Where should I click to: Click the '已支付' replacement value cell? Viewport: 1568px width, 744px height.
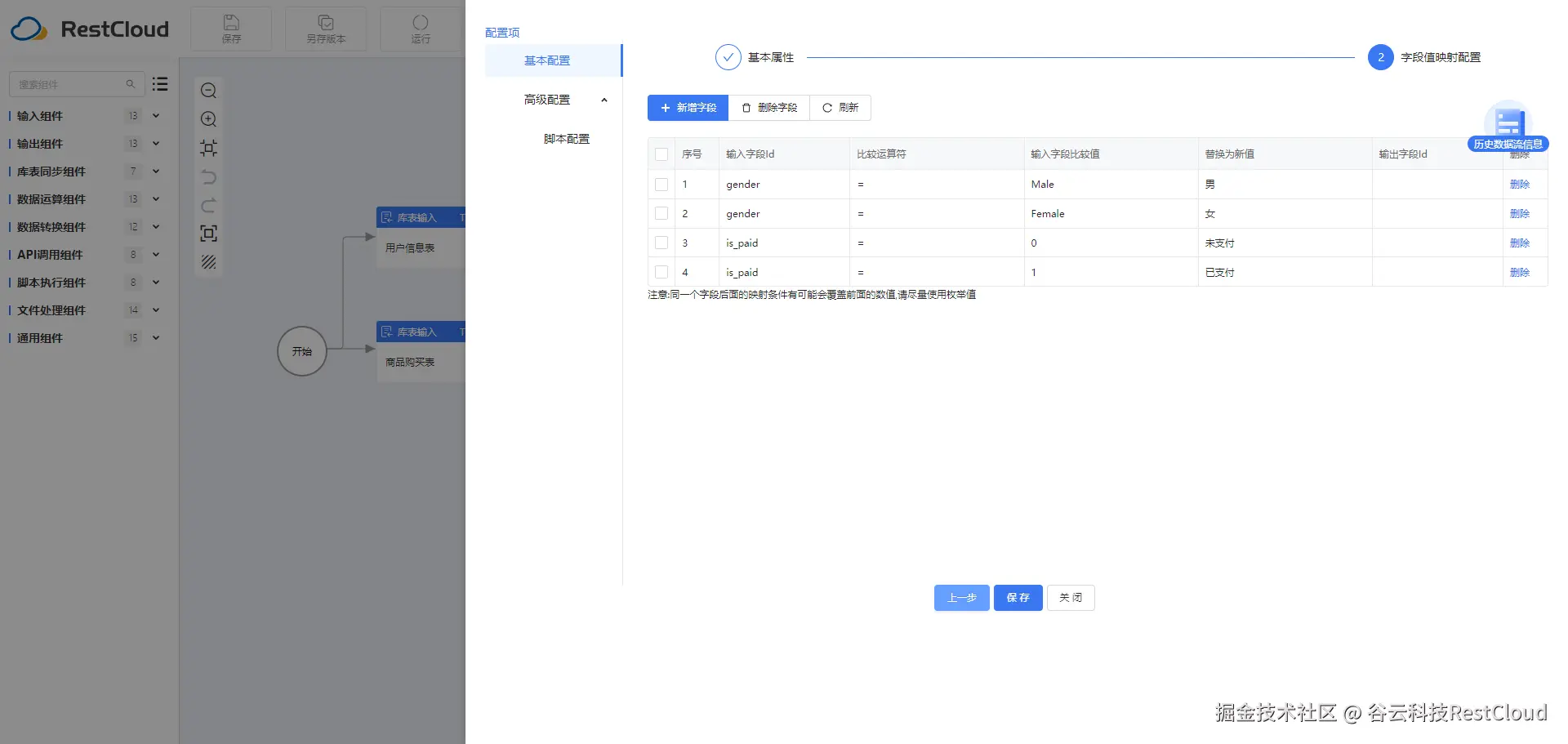coord(1285,273)
